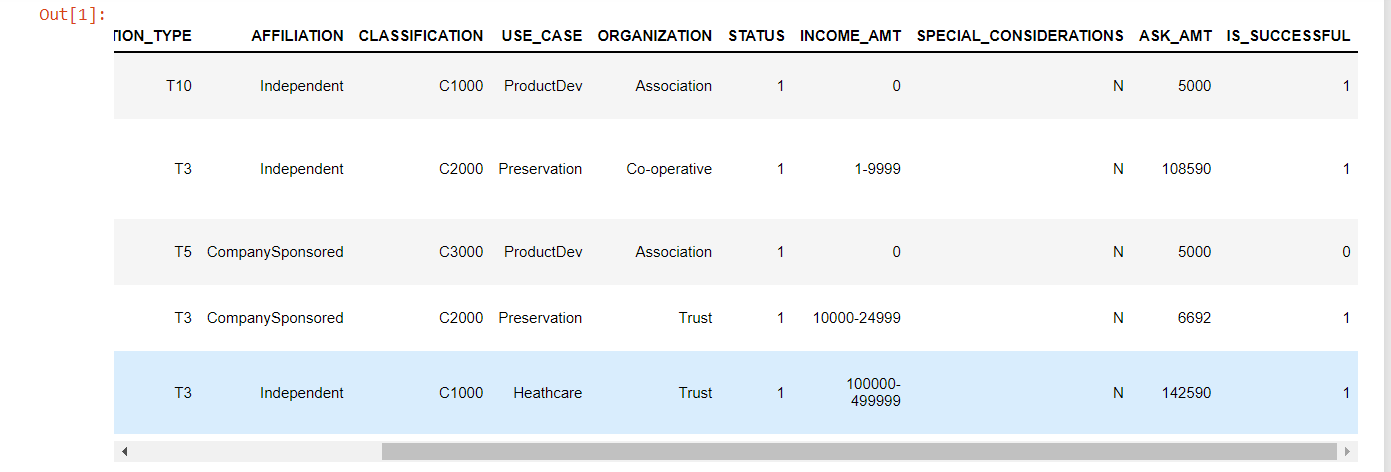This screenshot has width=1391, height=472.
Task: Click the T10 cell
Action: tap(179, 86)
